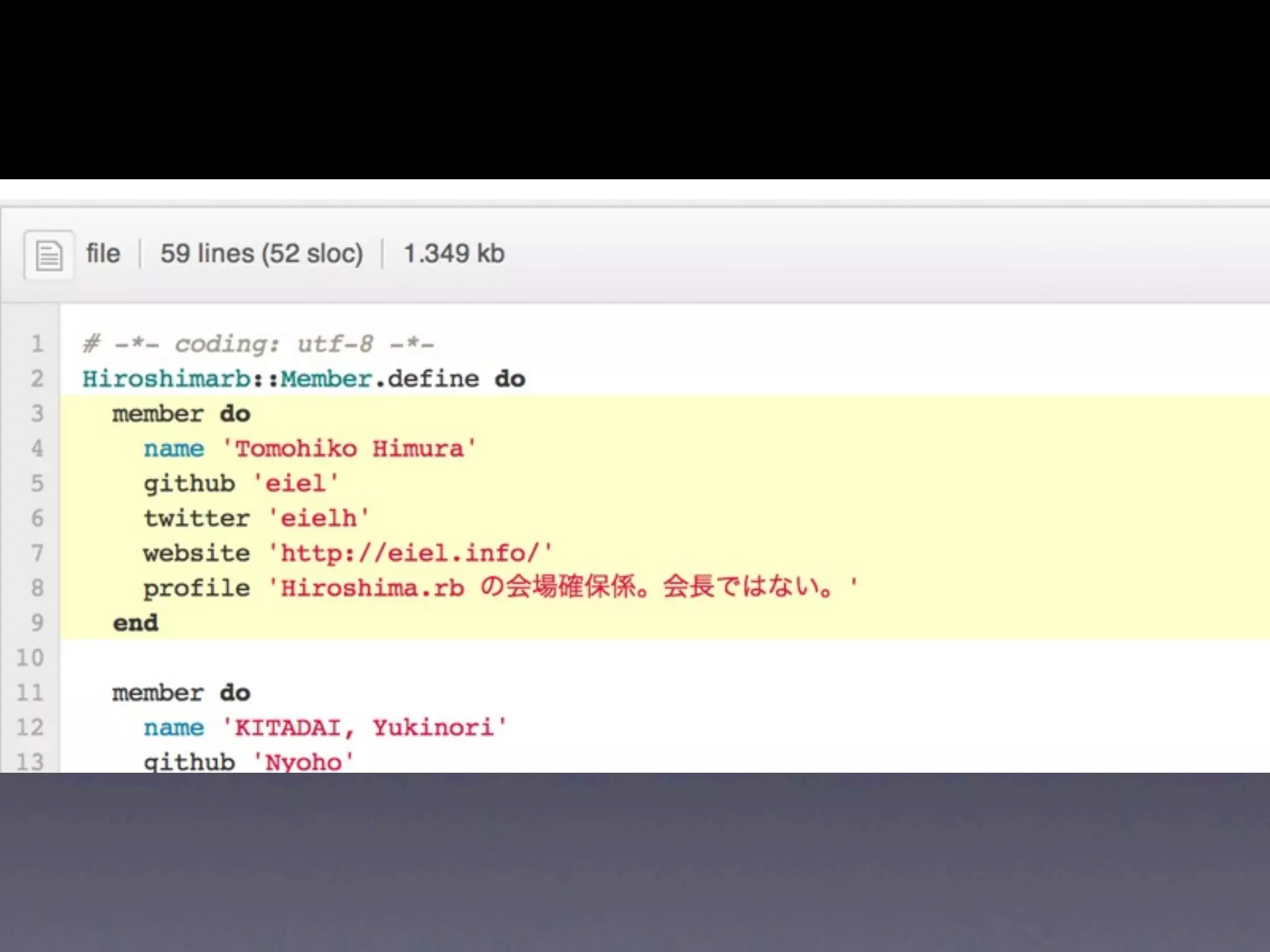
Task: Click line number 4 in gutter
Action: click(x=37, y=448)
